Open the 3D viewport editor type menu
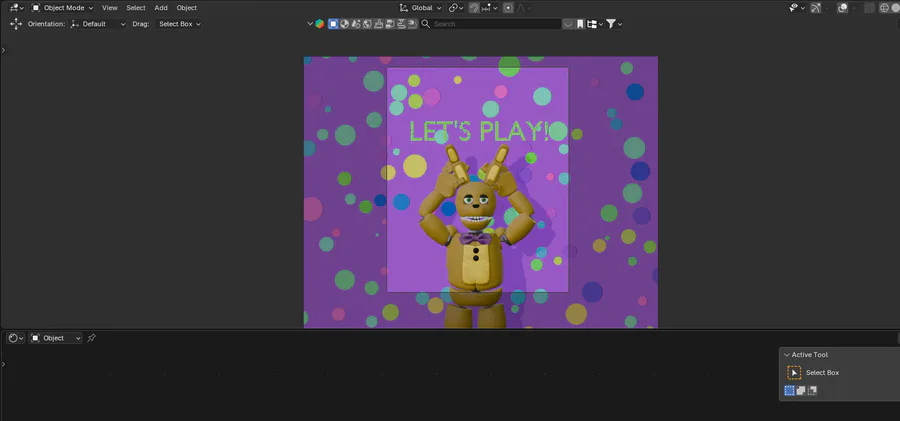The image size is (900, 421). click(x=16, y=8)
